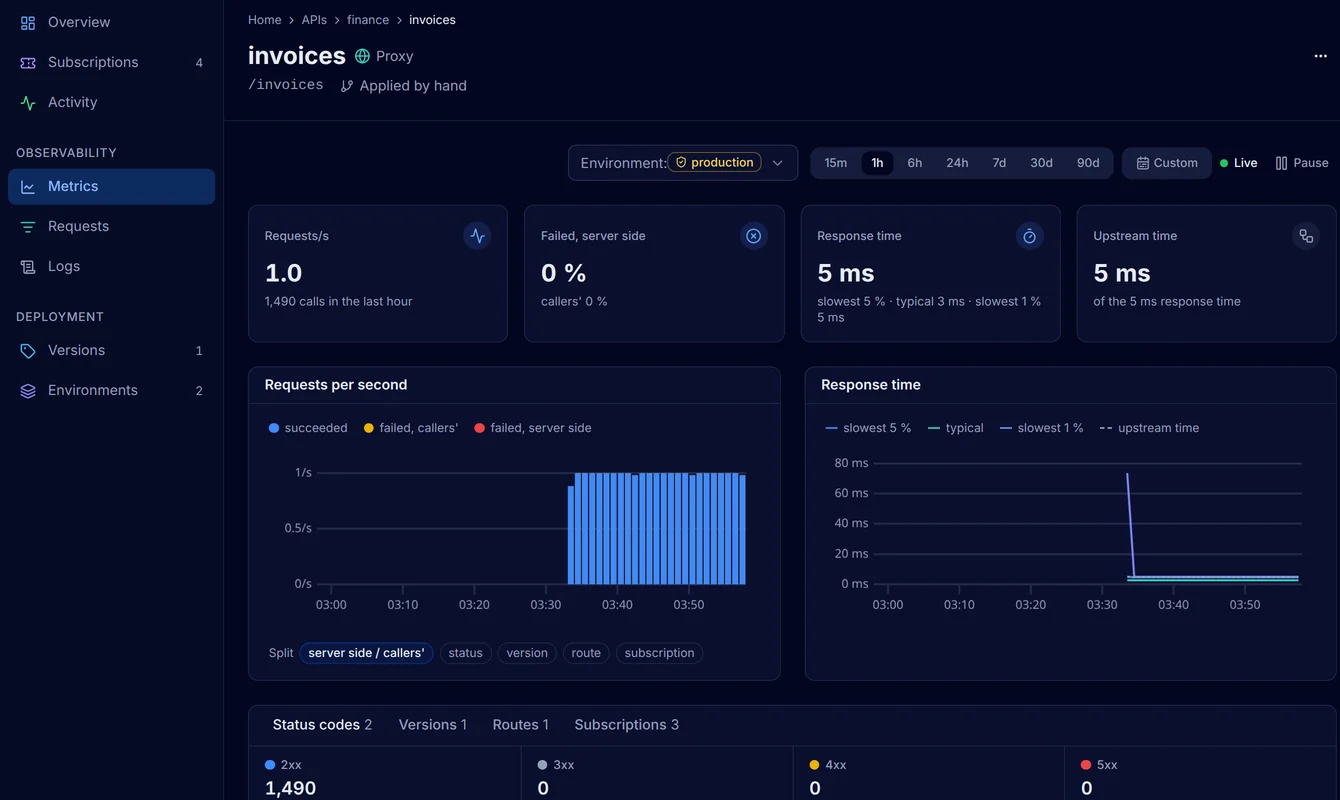
Task: Switch to the Versions tab
Action: (433, 725)
